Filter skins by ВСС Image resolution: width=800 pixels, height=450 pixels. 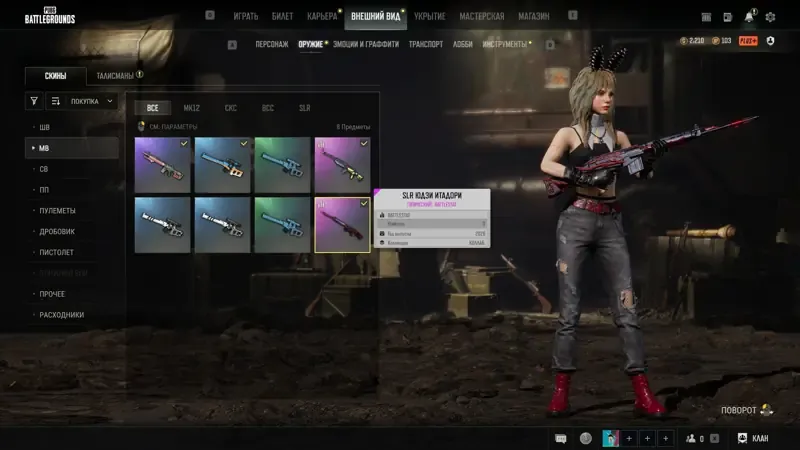[268, 108]
